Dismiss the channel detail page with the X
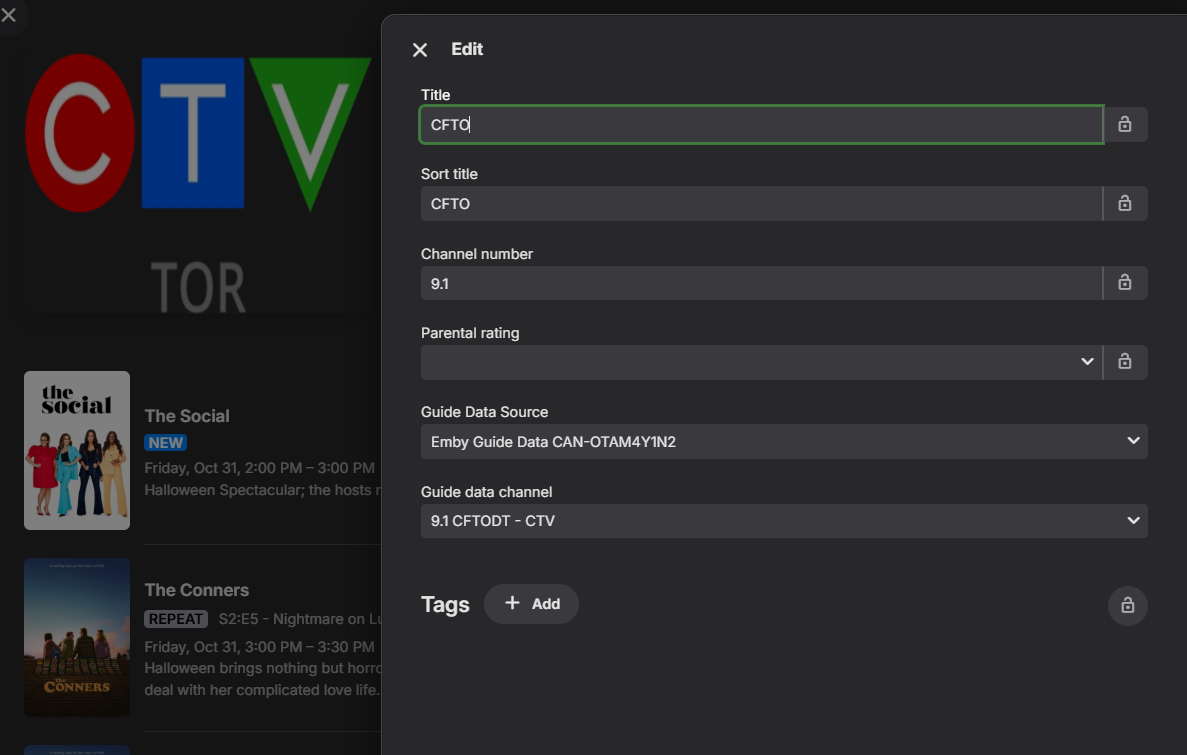Screen dimensions: 1187x755 click(x=9, y=14)
